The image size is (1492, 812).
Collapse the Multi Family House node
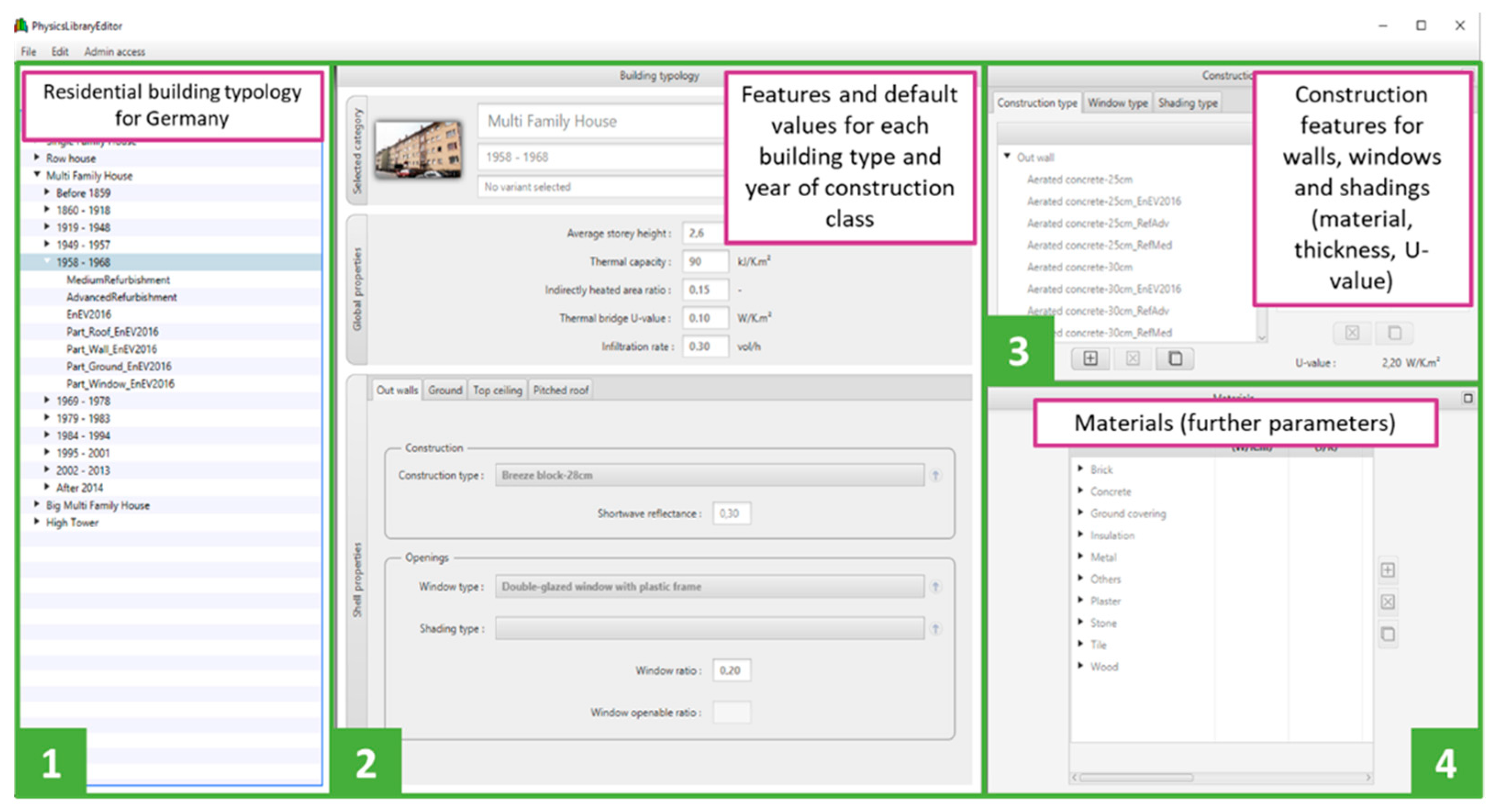[37, 175]
